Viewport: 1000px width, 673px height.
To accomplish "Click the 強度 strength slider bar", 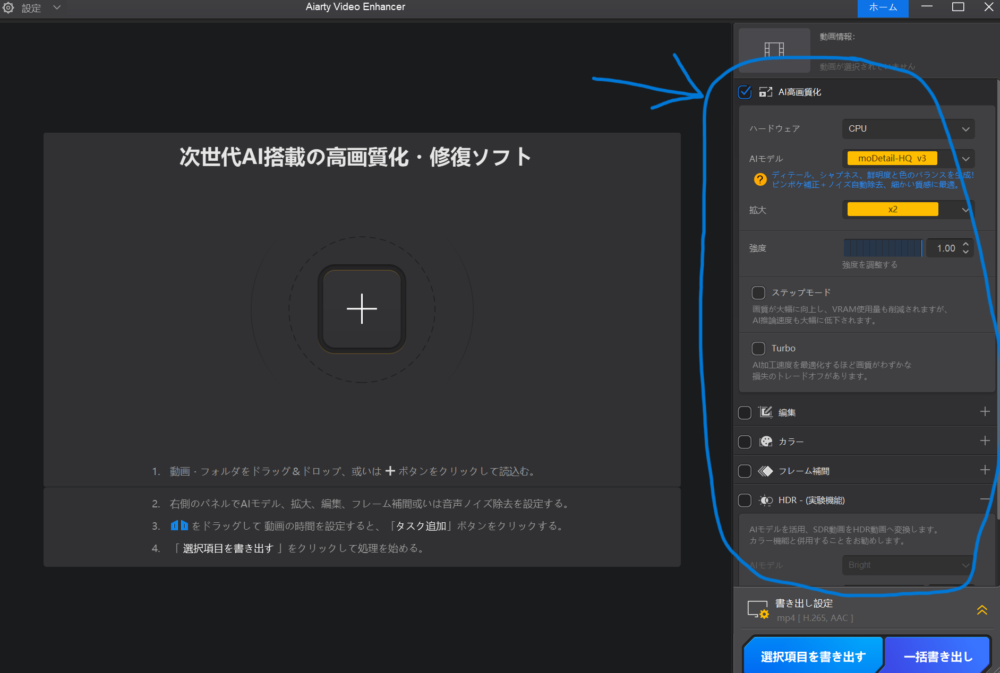I will pyautogui.click(x=883, y=247).
